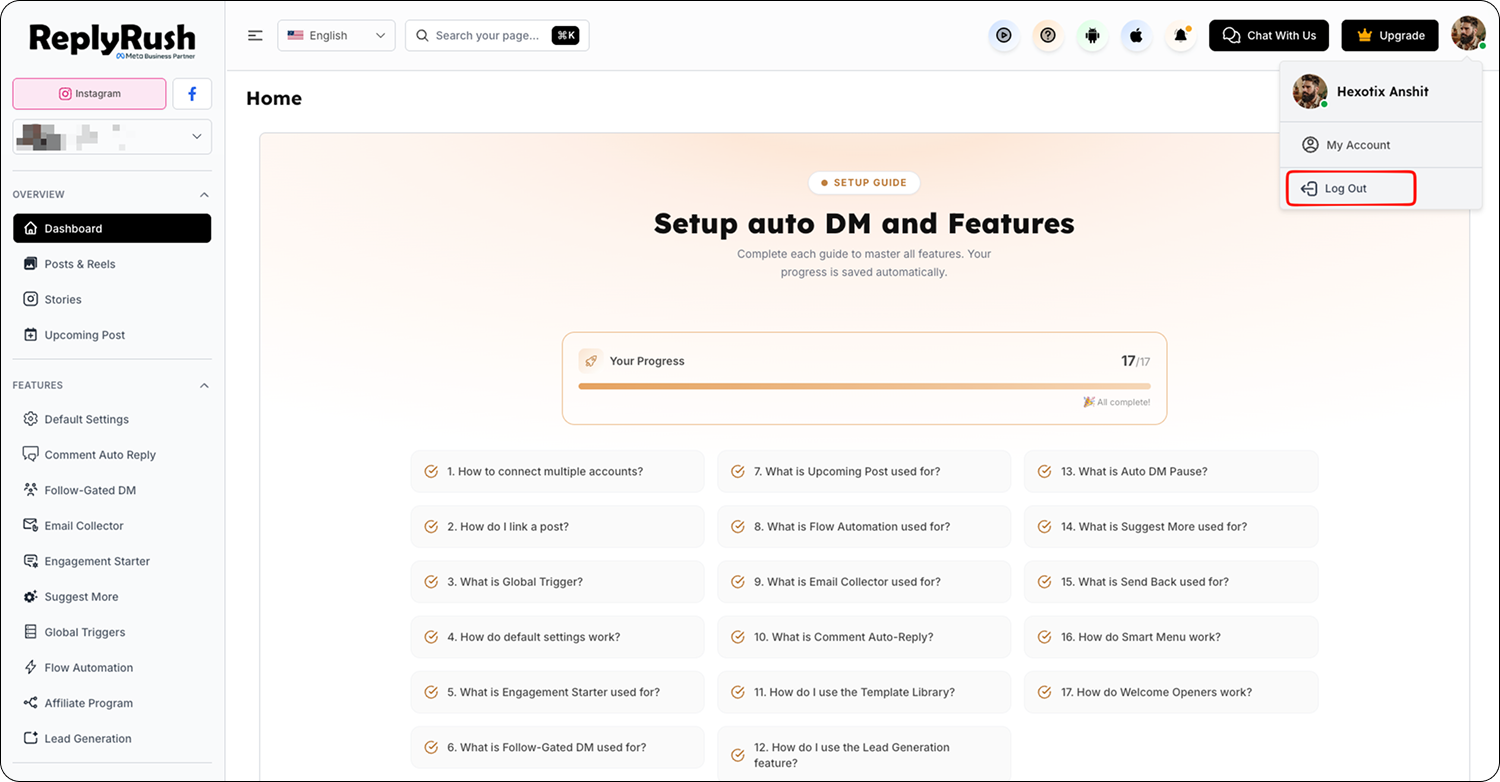This screenshot has width=1500, height=782.
Task: Click the check mark on guide 7, Upcoming Post
Action: (738, 471)
